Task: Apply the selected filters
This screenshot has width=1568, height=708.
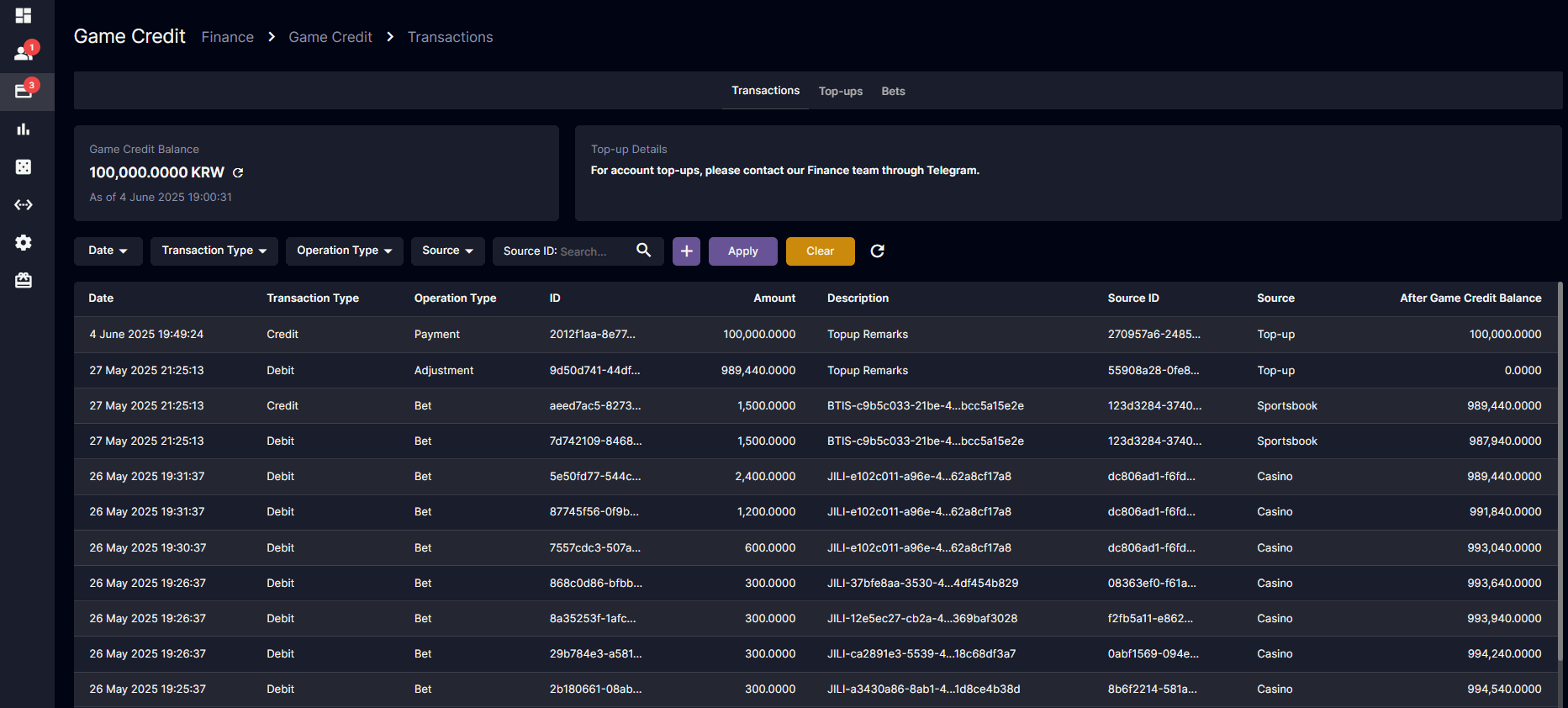Action: point(743,251)
